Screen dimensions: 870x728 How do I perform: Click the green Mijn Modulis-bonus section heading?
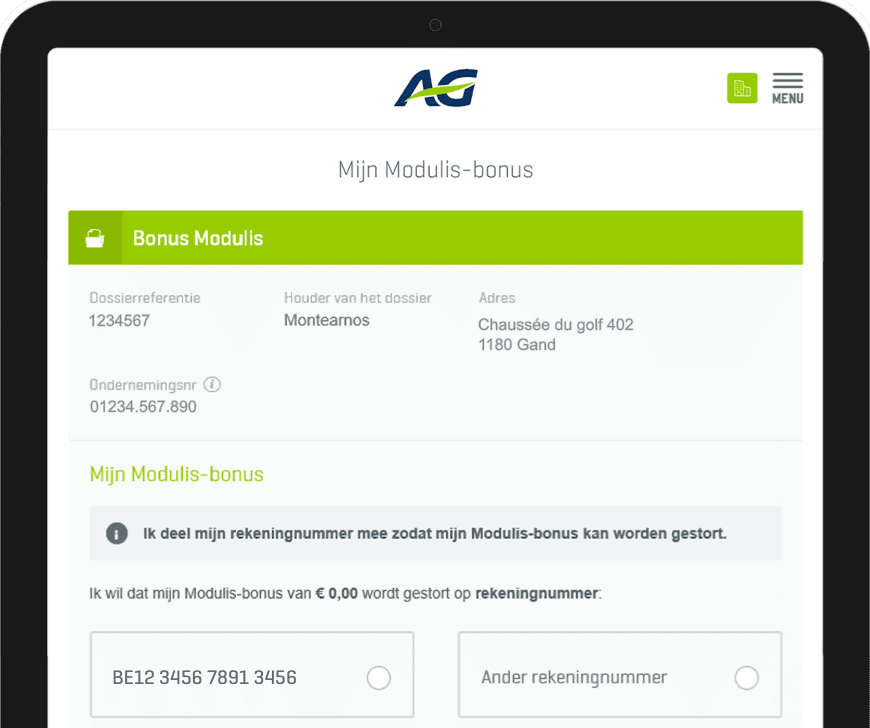tap(177, 474)
